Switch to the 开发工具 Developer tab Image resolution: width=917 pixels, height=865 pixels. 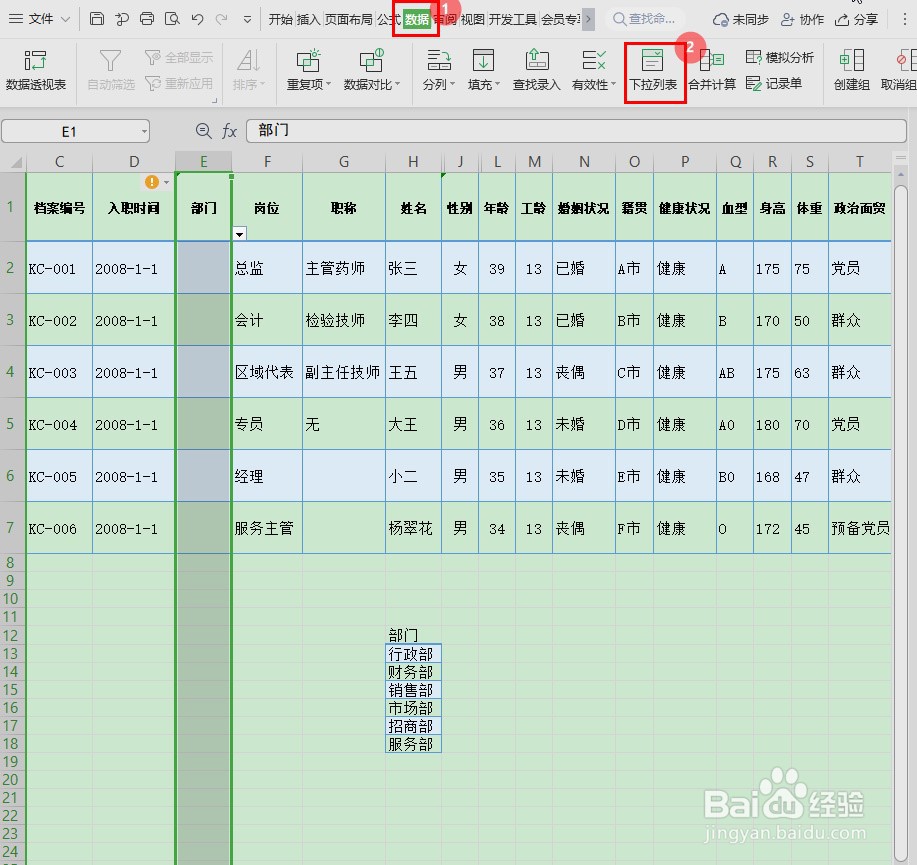tap(512, 19)
